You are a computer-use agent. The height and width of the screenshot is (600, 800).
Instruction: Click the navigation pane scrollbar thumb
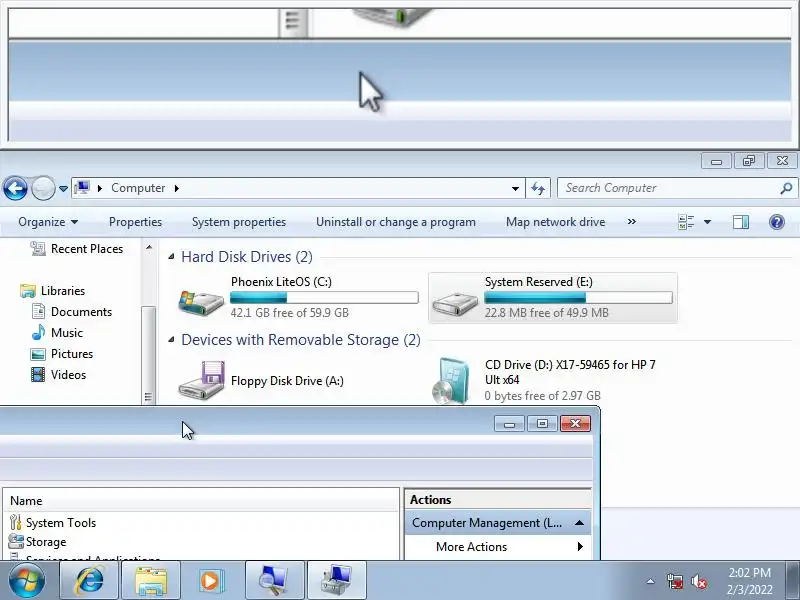click(x=148, y=355)
